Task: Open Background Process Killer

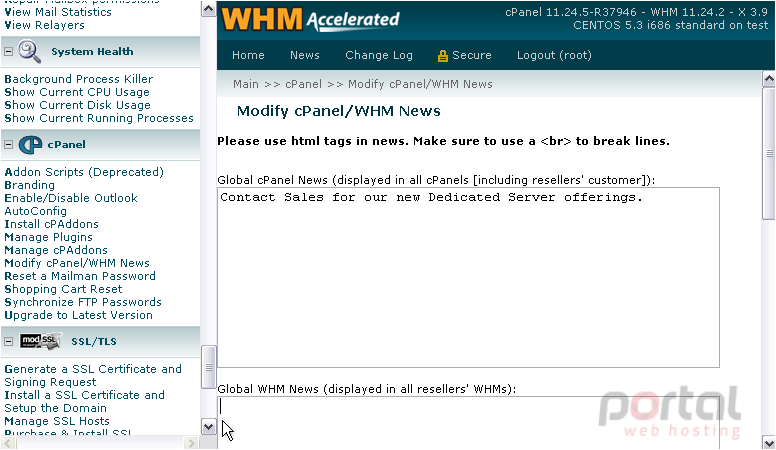Action: point(79,79)
